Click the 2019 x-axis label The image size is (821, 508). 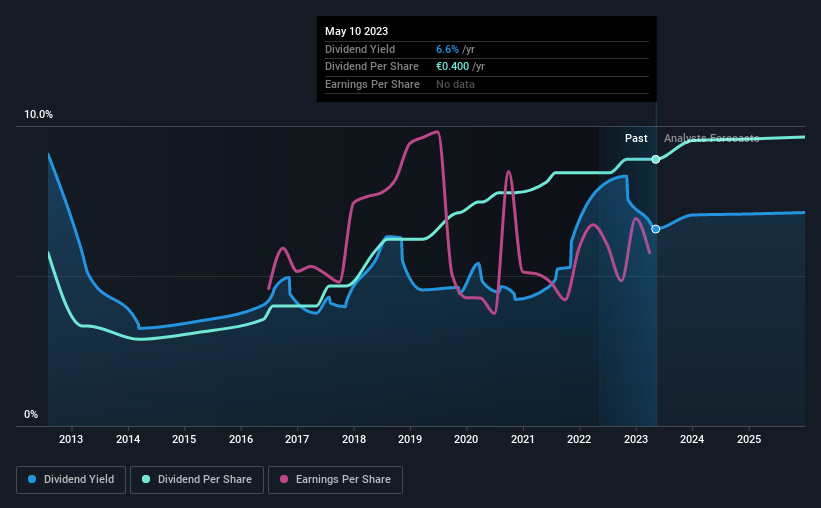pos(410,439)
